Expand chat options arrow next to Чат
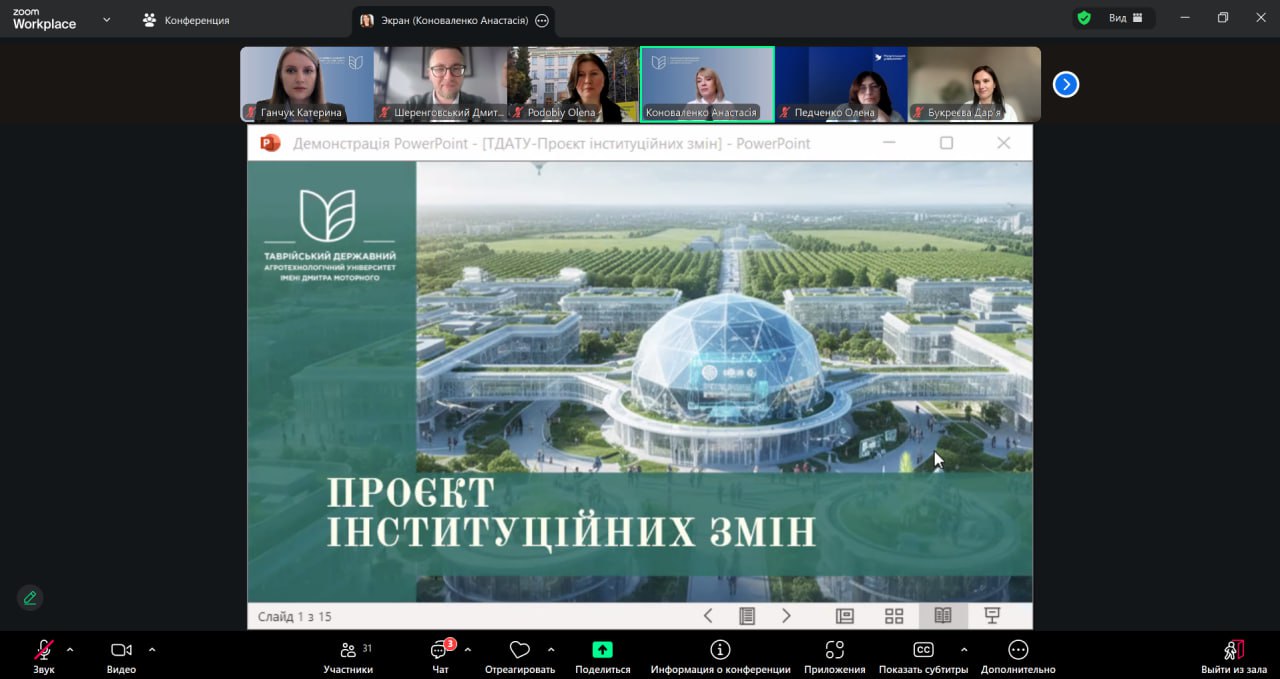Image resolution: width=1280 pixels, height=679 pixels. pos(468,650)
